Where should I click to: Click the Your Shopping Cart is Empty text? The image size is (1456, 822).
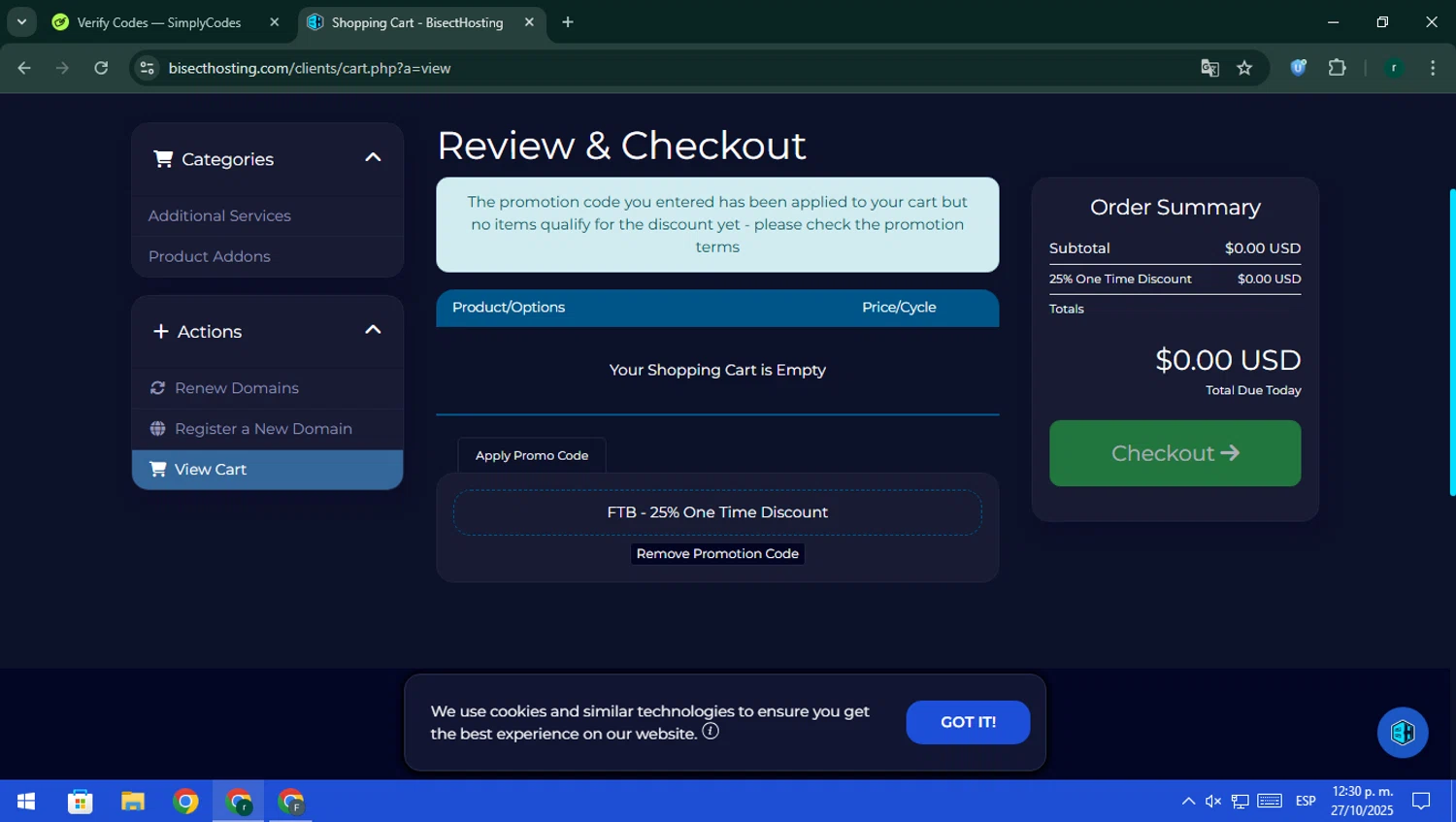tap(717, 370)
